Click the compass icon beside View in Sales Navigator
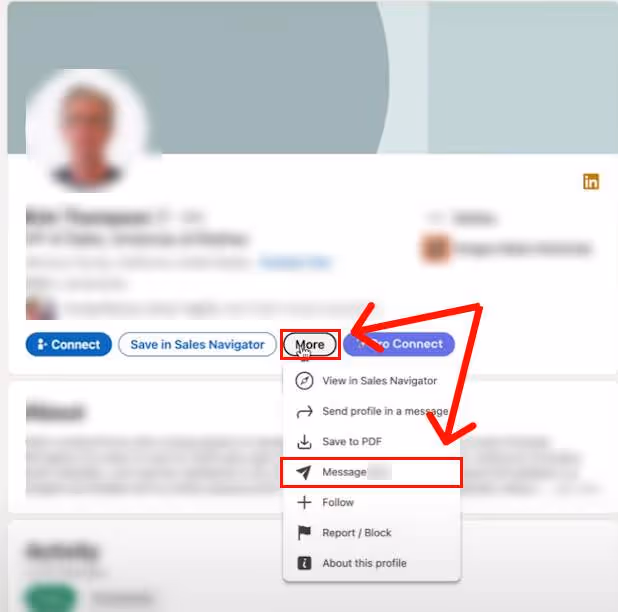 304,381
